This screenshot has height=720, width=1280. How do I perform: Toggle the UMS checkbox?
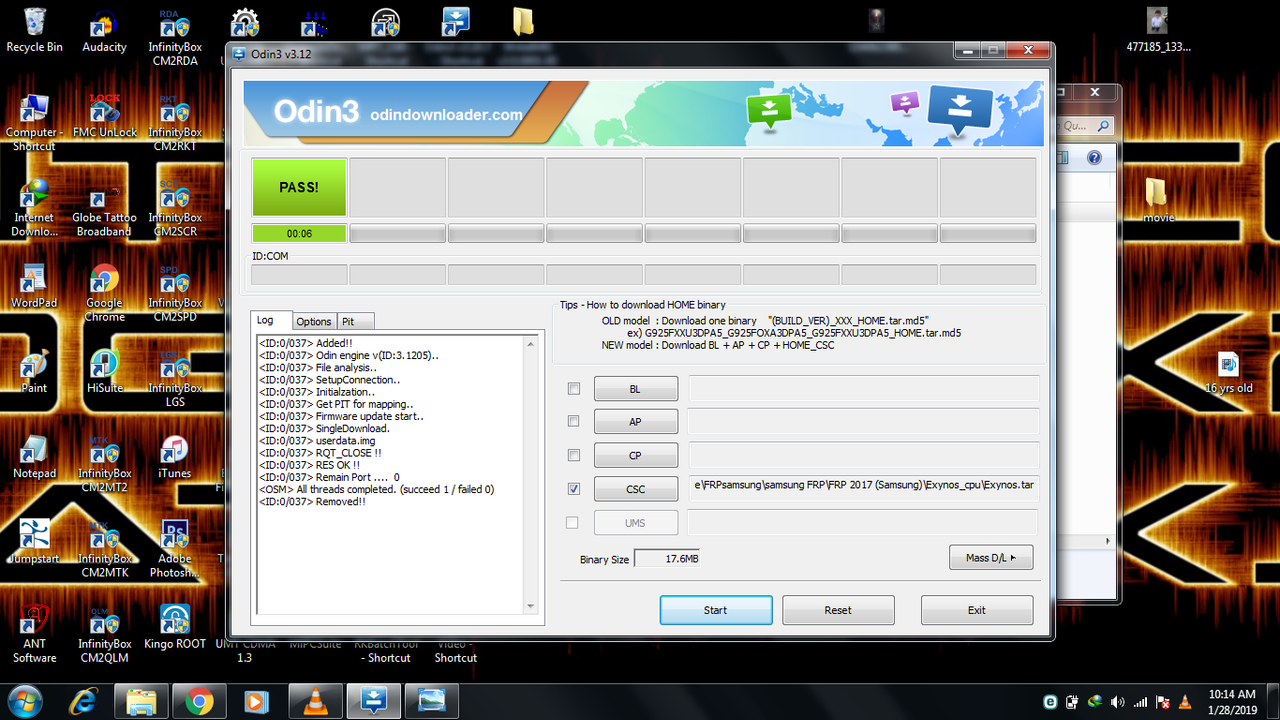pyautogui.click(x=572, y=522)
